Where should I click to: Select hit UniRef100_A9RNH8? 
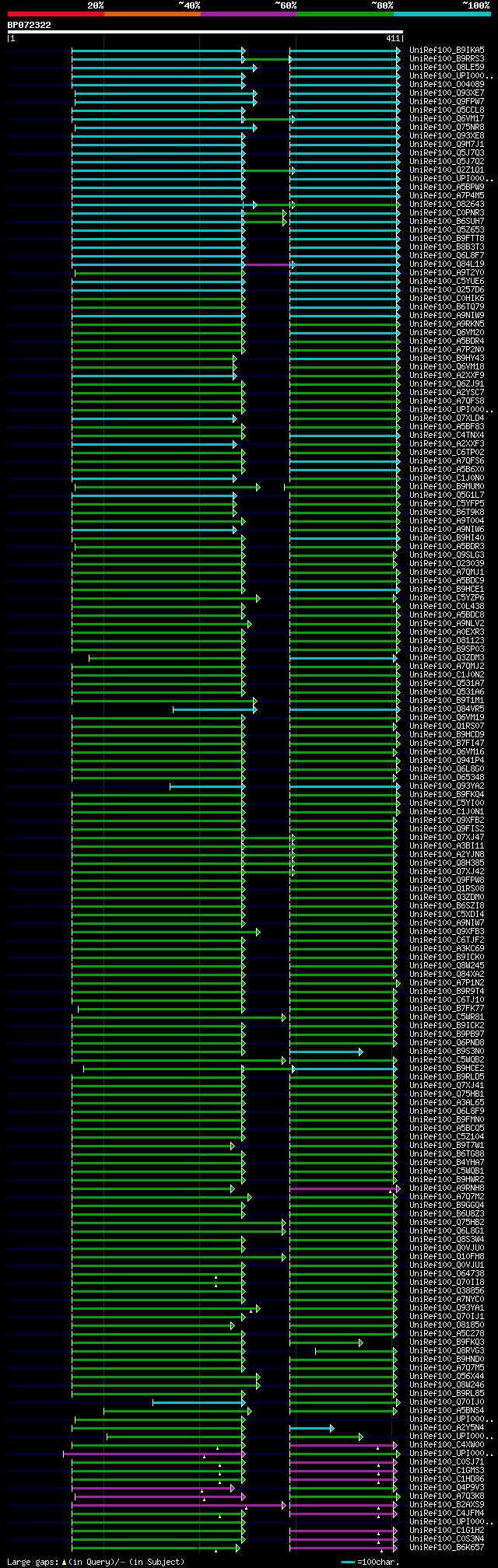[447, 1188]
